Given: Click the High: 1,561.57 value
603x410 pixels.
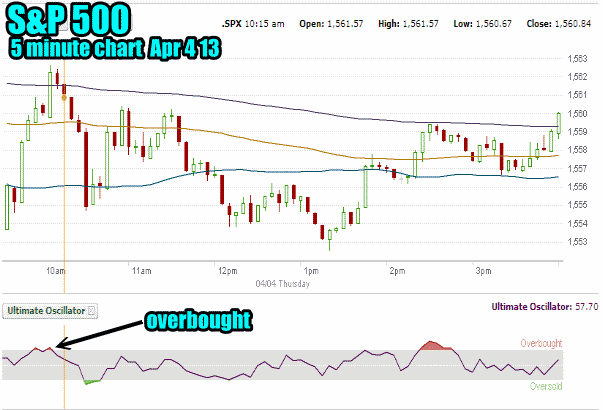Looking at the screenshot, I should (408, 24).
